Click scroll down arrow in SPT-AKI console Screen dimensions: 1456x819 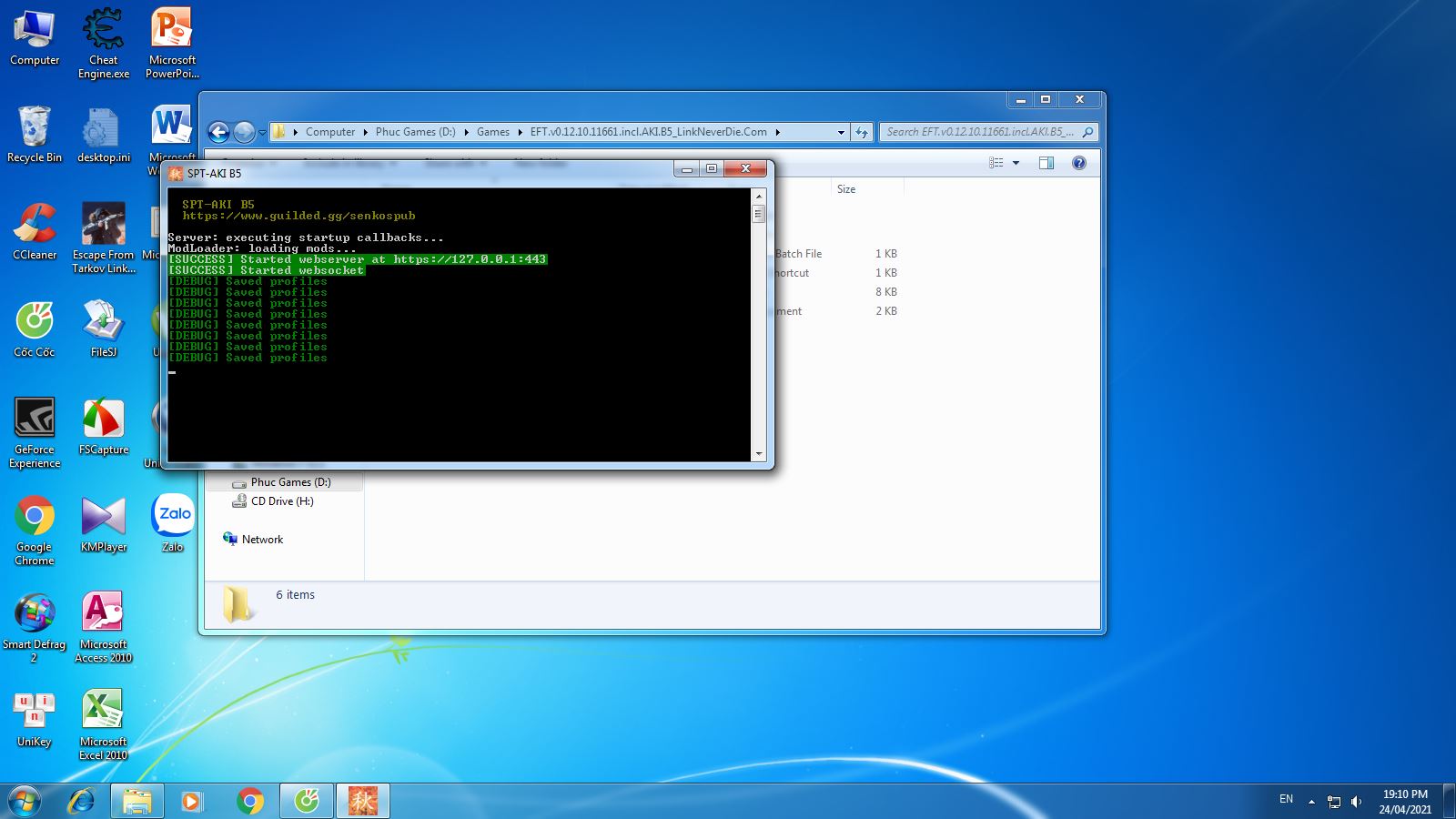[759, 453]
